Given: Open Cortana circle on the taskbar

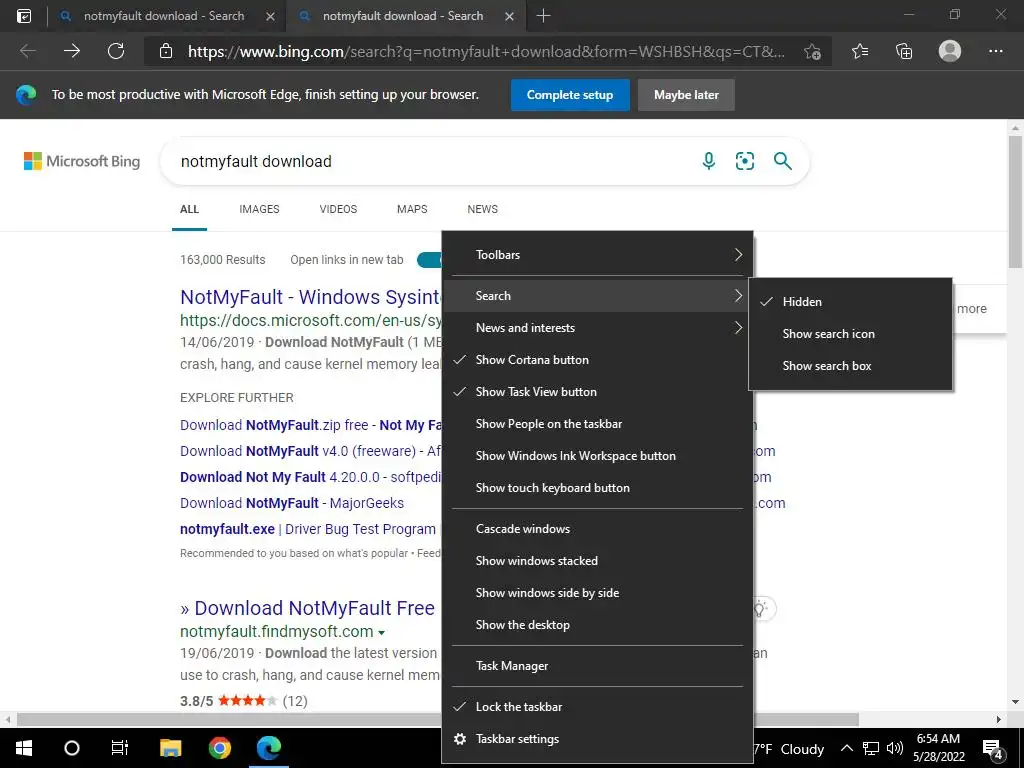Looking at the screenshot, I should [x=72, y=748].
